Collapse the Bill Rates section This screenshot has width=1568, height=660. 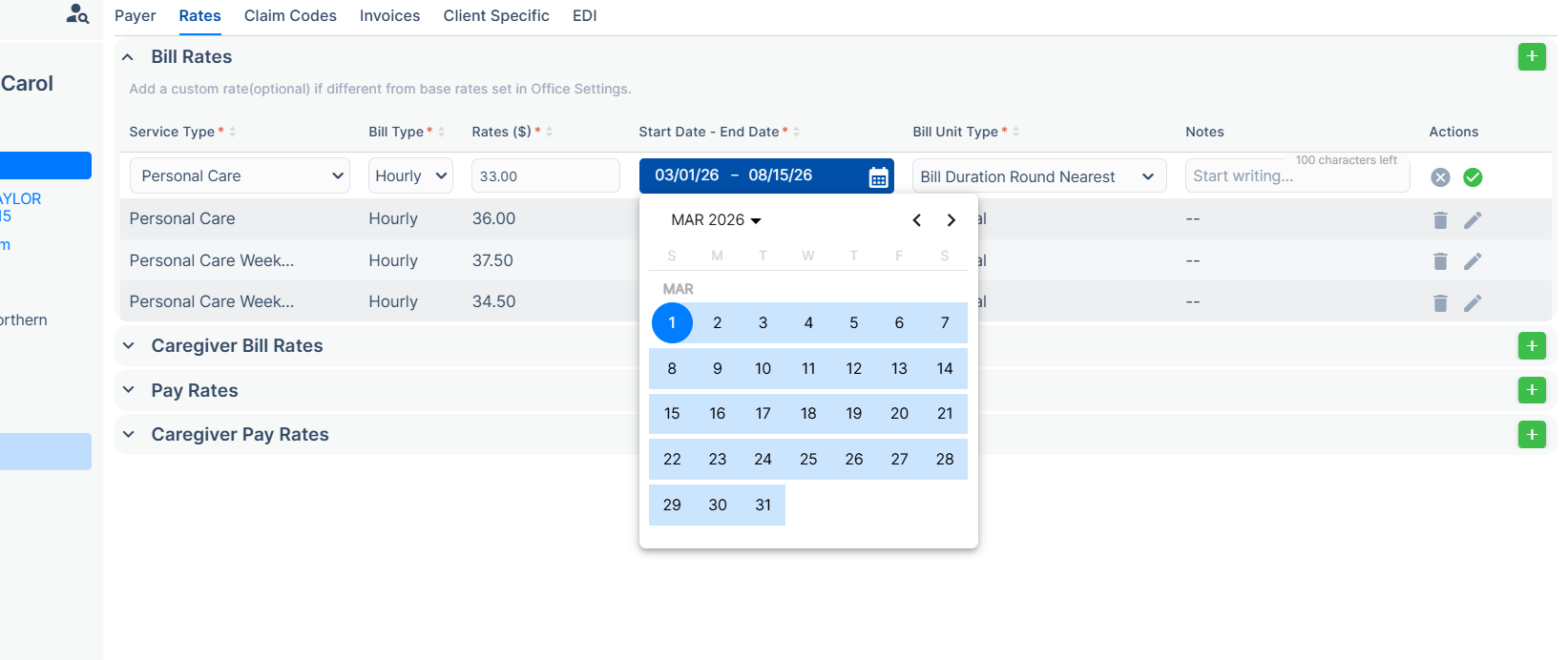pyautogui.click(x=128, y=57)
